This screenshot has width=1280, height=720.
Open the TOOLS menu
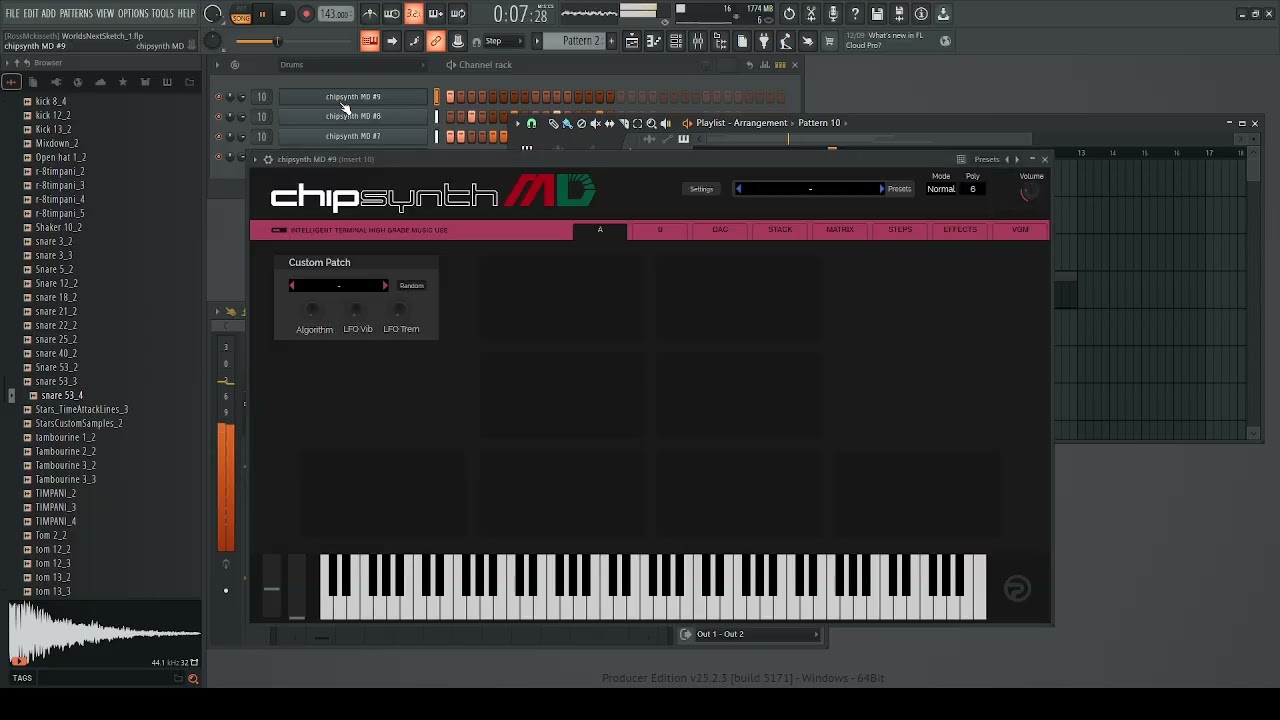tap(162, 14)
